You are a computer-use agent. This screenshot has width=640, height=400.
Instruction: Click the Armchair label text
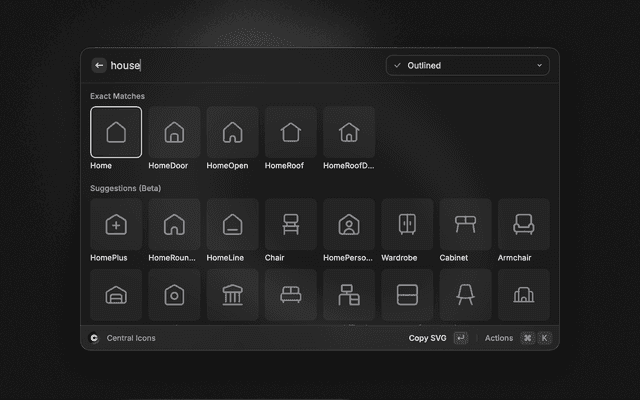coord(514,258)
